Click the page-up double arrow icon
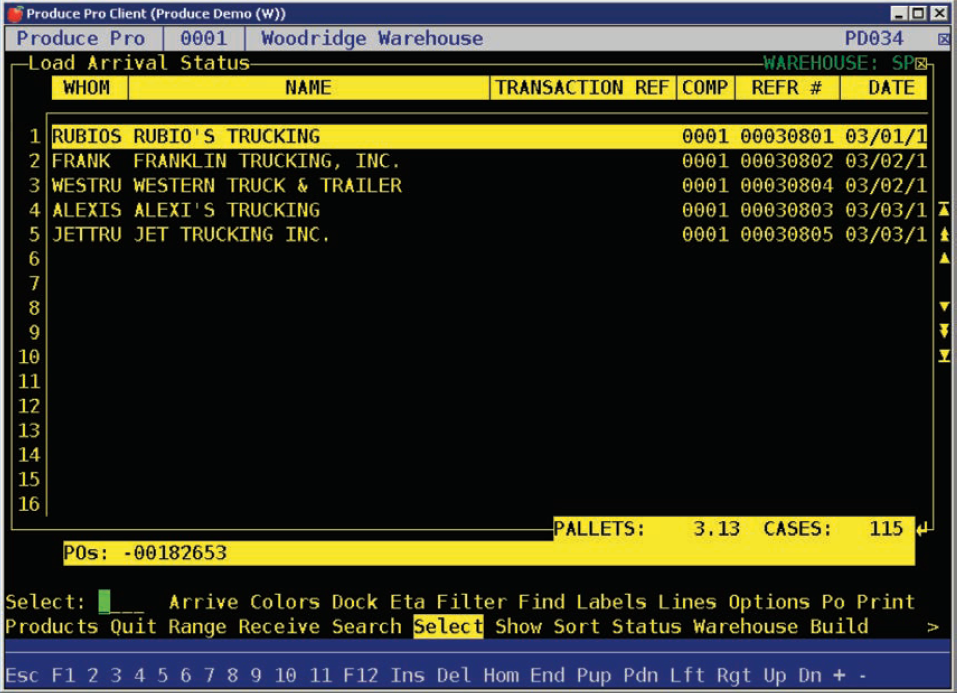The height and width of the screenshot is (693, 957). [x=944, y=235]
